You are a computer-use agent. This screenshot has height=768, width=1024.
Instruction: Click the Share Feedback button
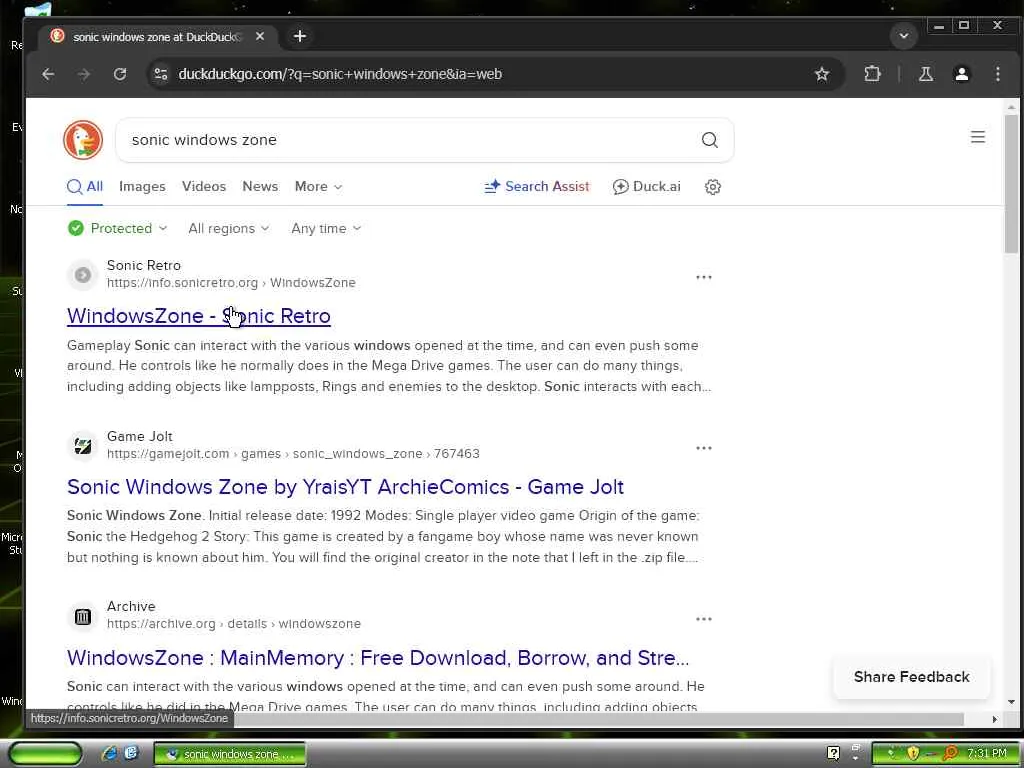pos(912,677)
